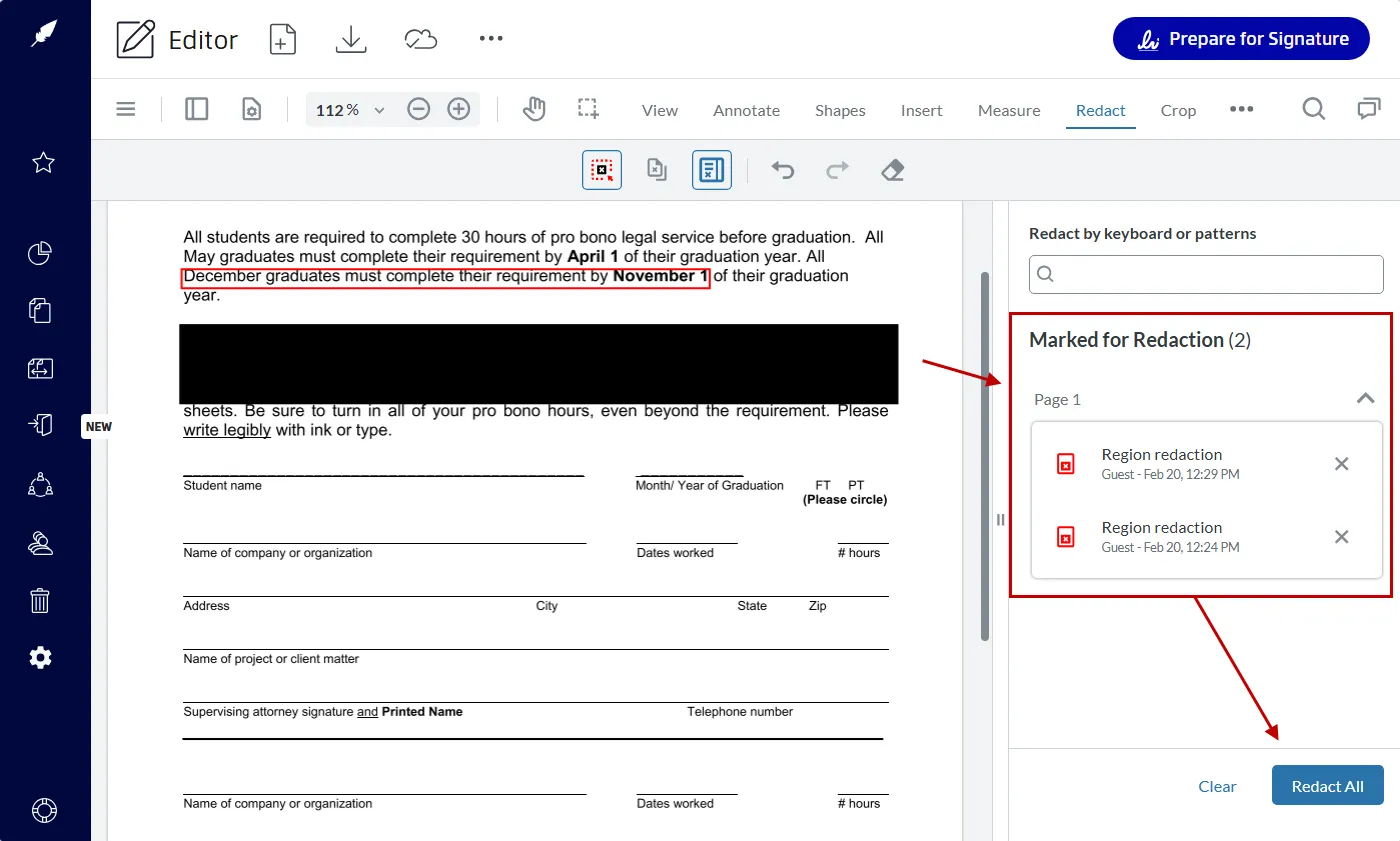Open the pie chart dashboard icon
Image resolution: width=1400 pixels, height=841 pixels.
[x=40, y=254]
